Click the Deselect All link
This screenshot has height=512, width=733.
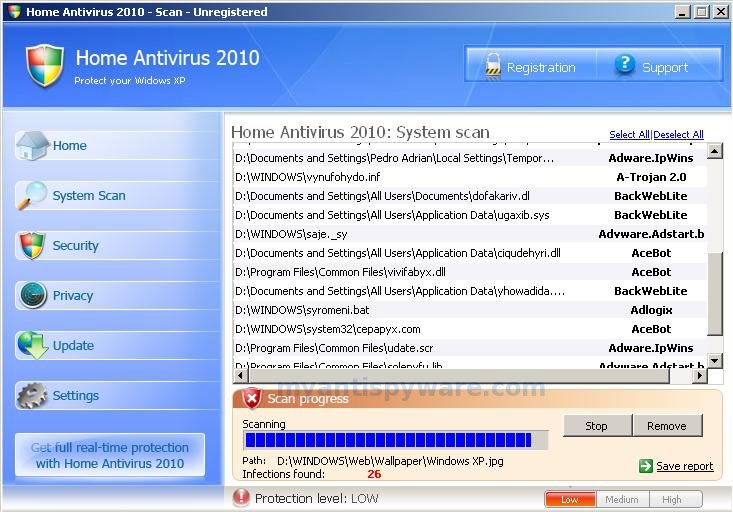[678, 135]
